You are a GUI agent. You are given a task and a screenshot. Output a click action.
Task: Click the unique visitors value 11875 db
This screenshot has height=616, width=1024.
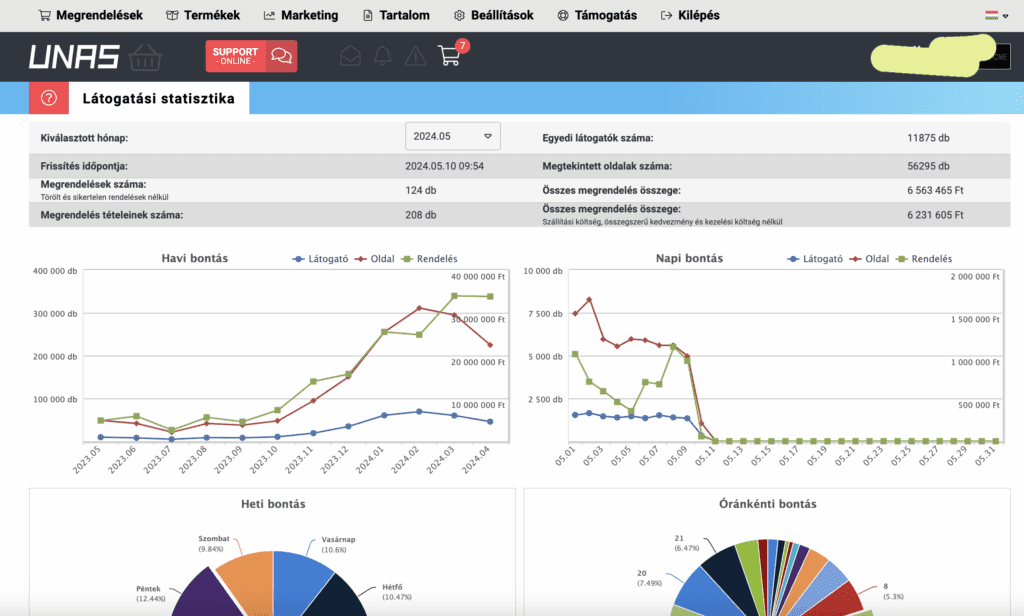tap(928, 138)
